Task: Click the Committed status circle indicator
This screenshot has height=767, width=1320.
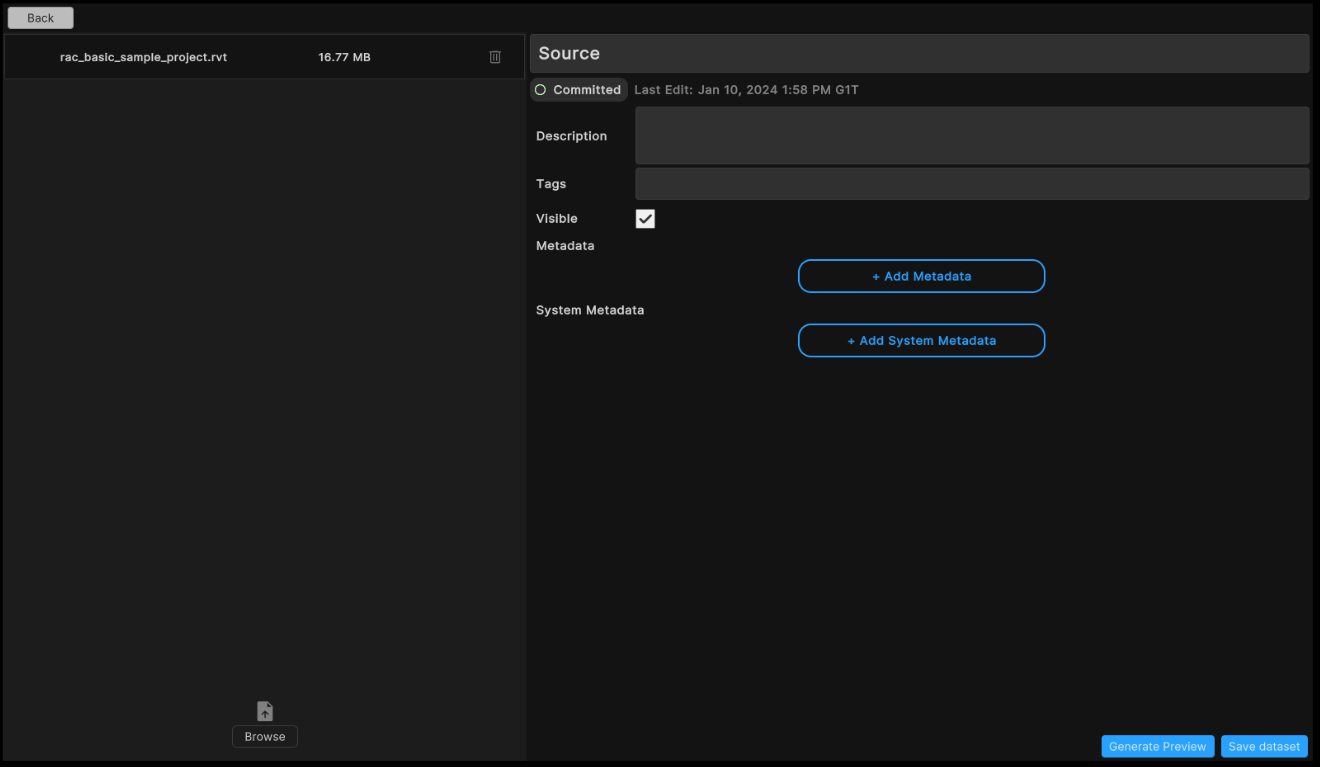Action: (x=541, y=89)
